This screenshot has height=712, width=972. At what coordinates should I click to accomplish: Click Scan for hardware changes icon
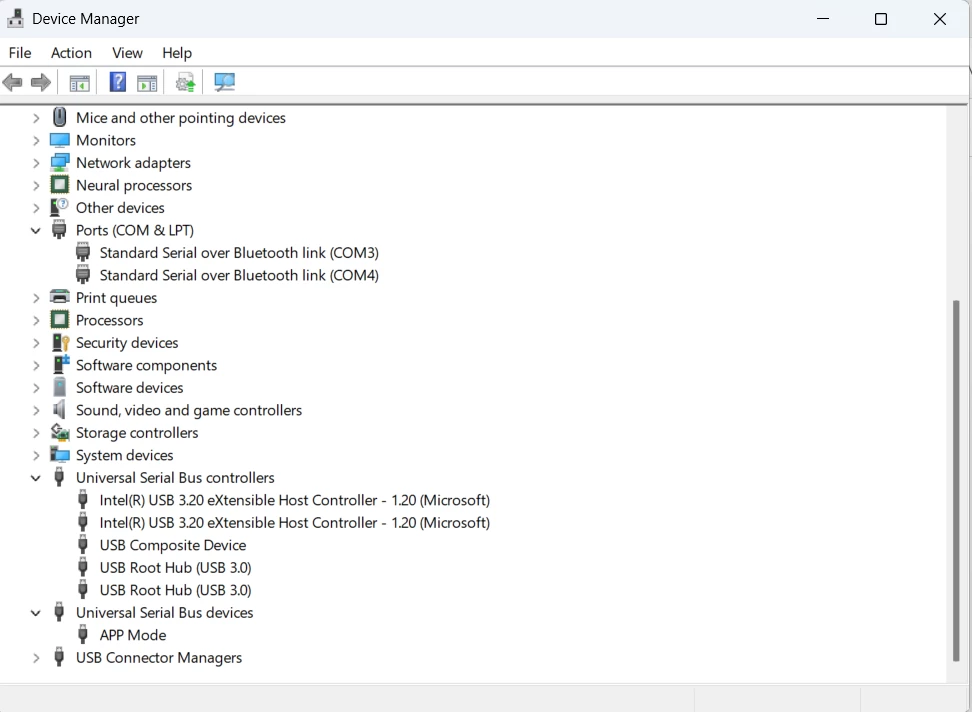tap(224, 82)
